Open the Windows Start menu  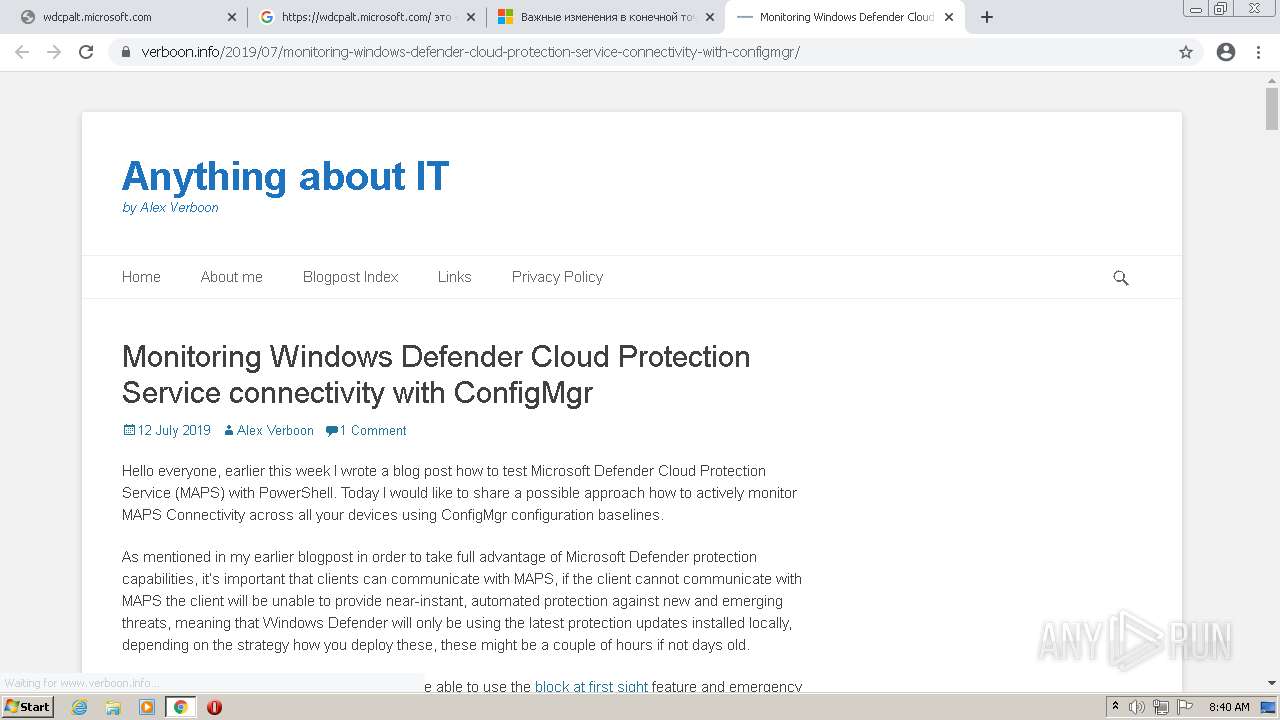[x=27, y=707]
